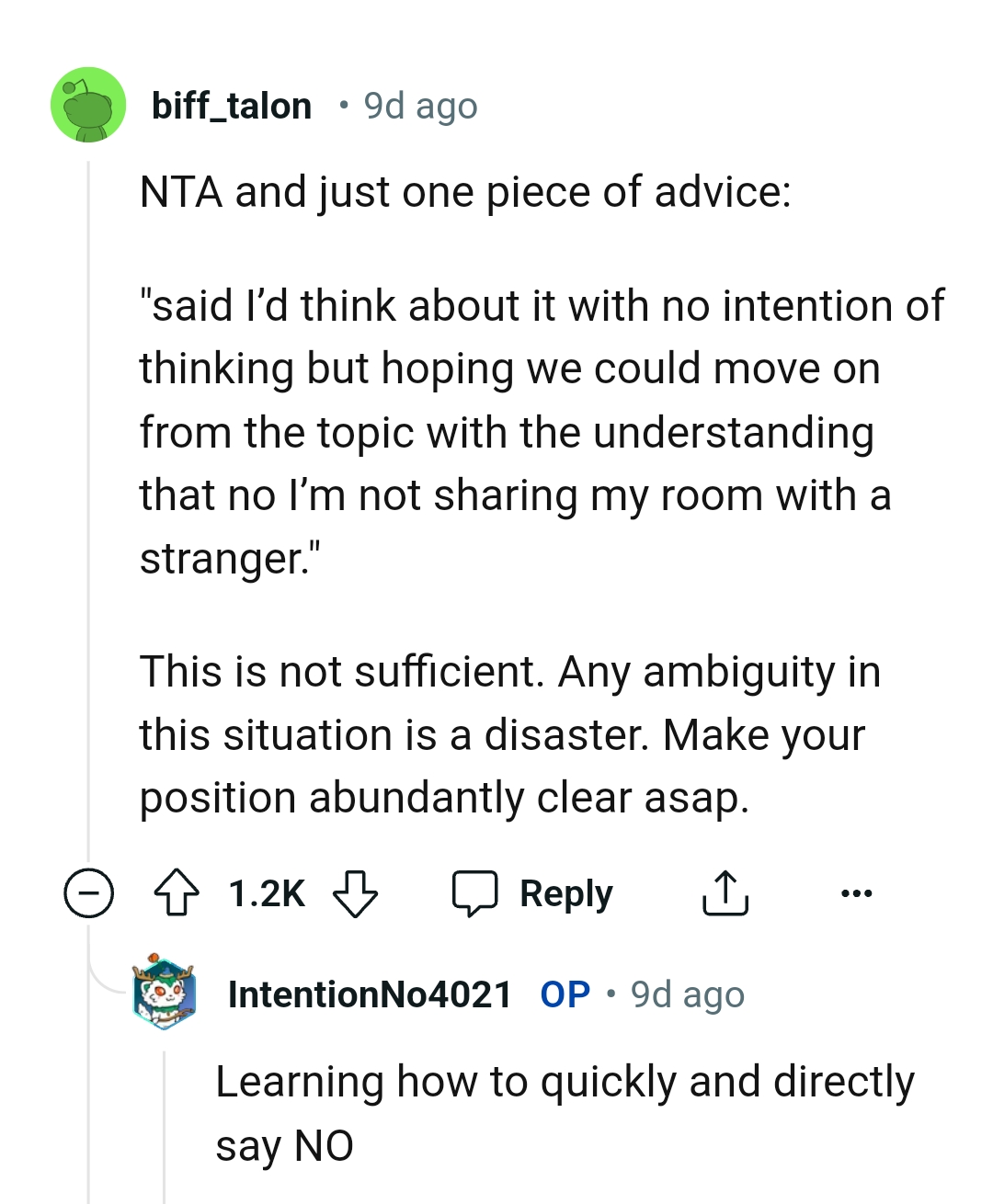The width and height of the screenshot is (993, 1204).
Task: Click the quoted "said I'd think about it" paragraph
Action: click(541, 432)
